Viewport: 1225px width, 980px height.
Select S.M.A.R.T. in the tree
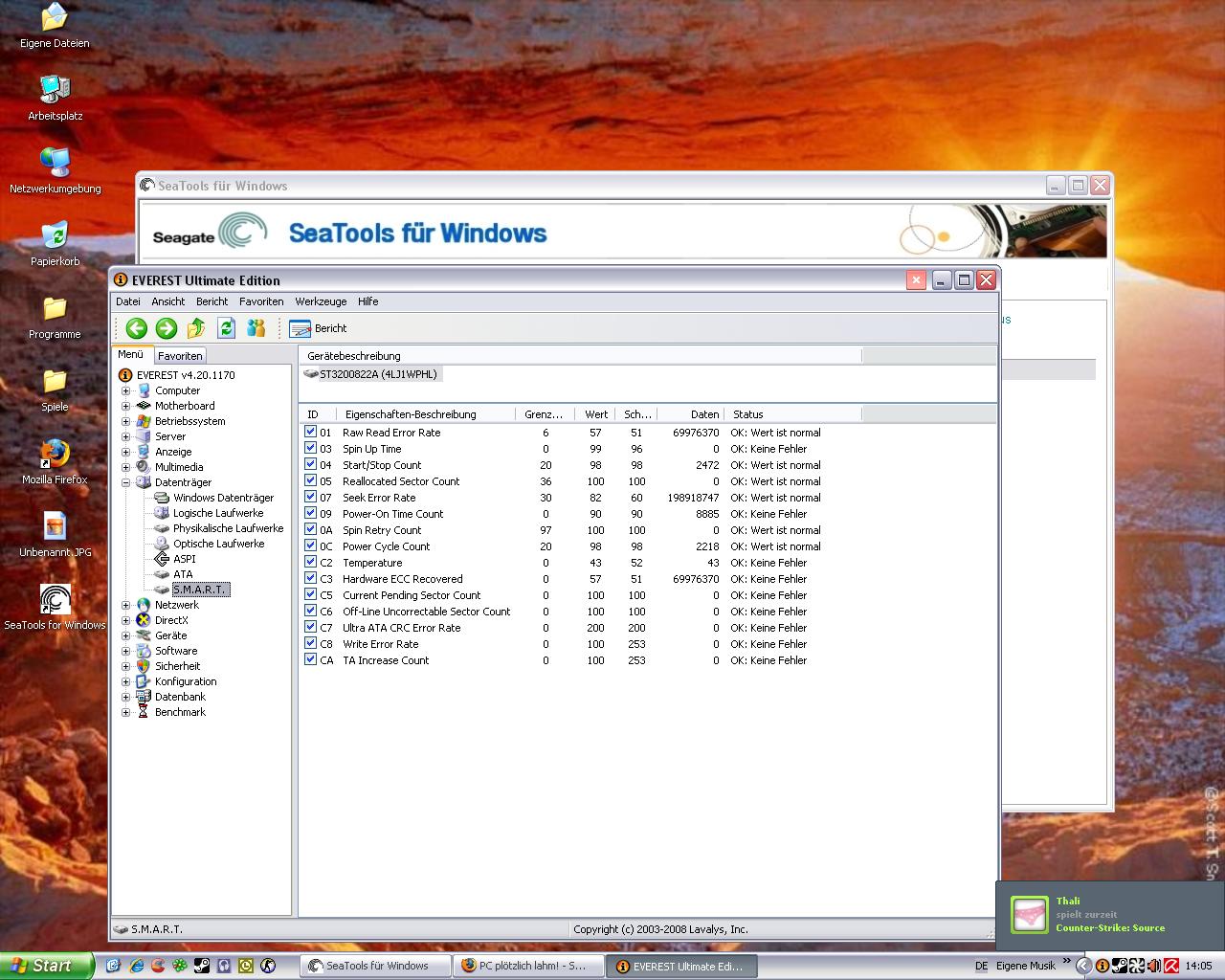click(x=200, y=590)
